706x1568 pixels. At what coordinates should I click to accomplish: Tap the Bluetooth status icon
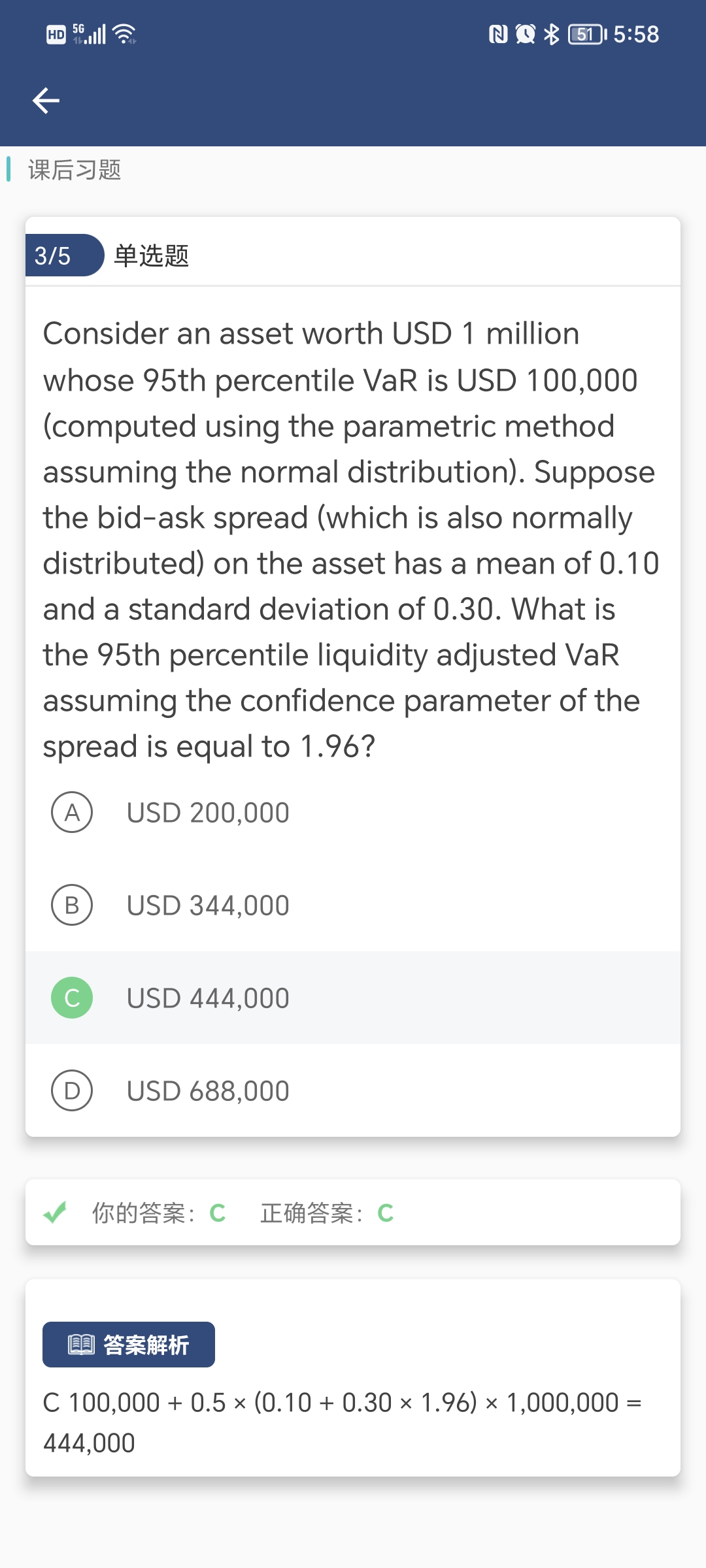point(552,34)
